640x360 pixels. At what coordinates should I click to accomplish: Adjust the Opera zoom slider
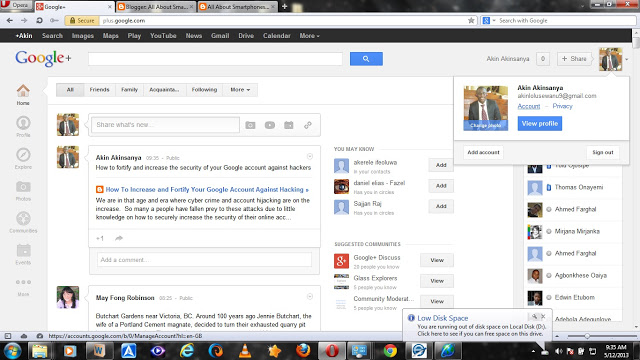pos(587,336)
